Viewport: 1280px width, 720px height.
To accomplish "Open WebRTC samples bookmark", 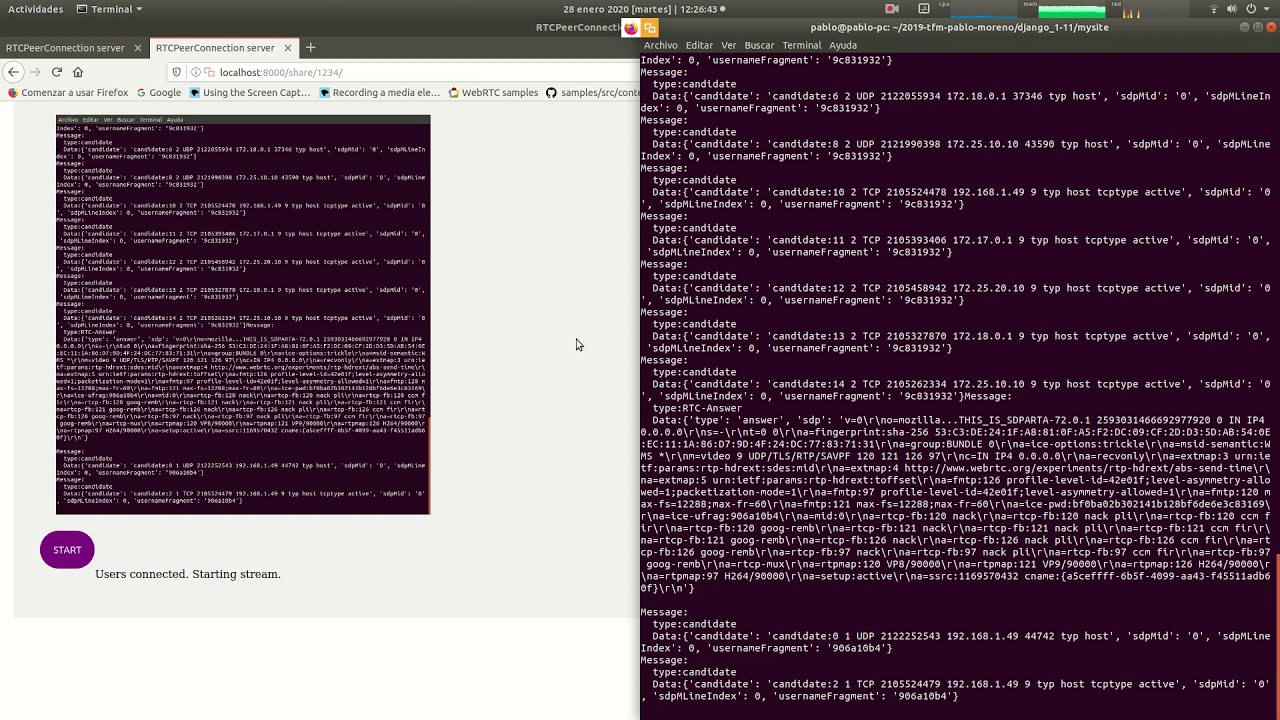I will pos(493,92).
